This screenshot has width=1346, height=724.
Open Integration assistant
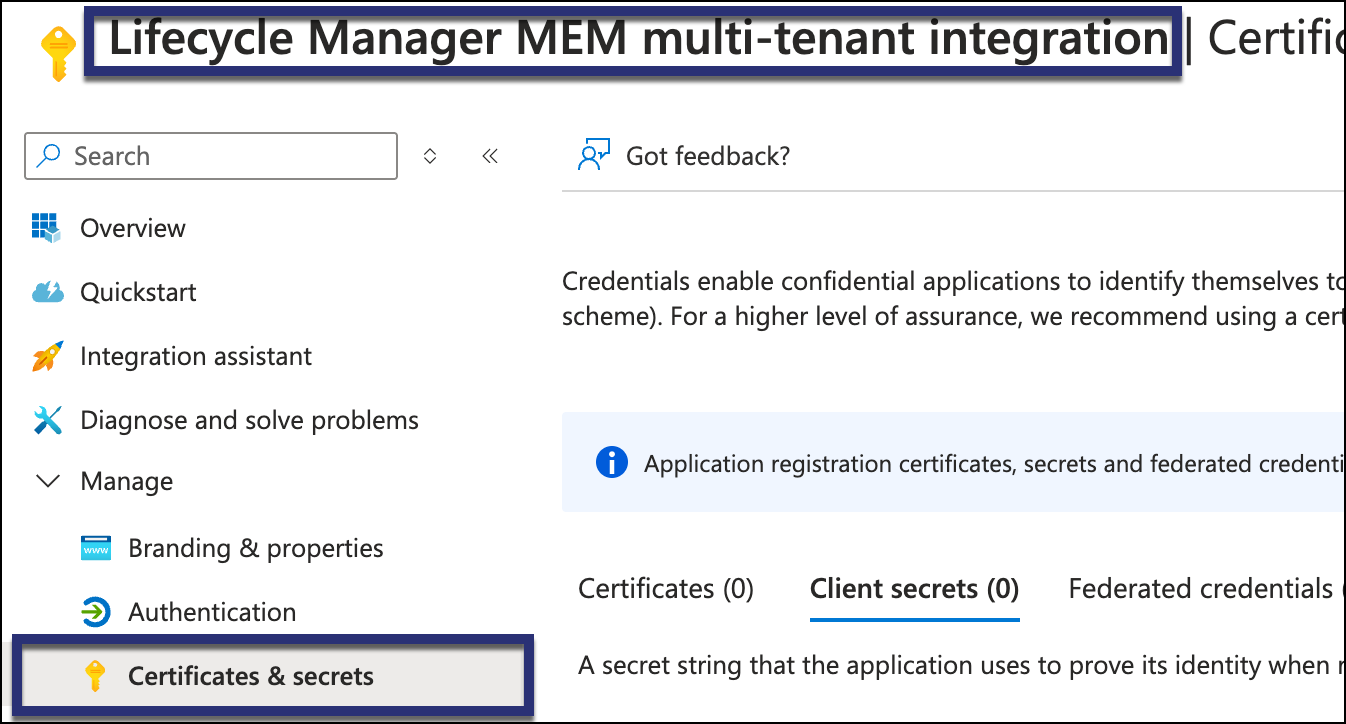point(196,356)
